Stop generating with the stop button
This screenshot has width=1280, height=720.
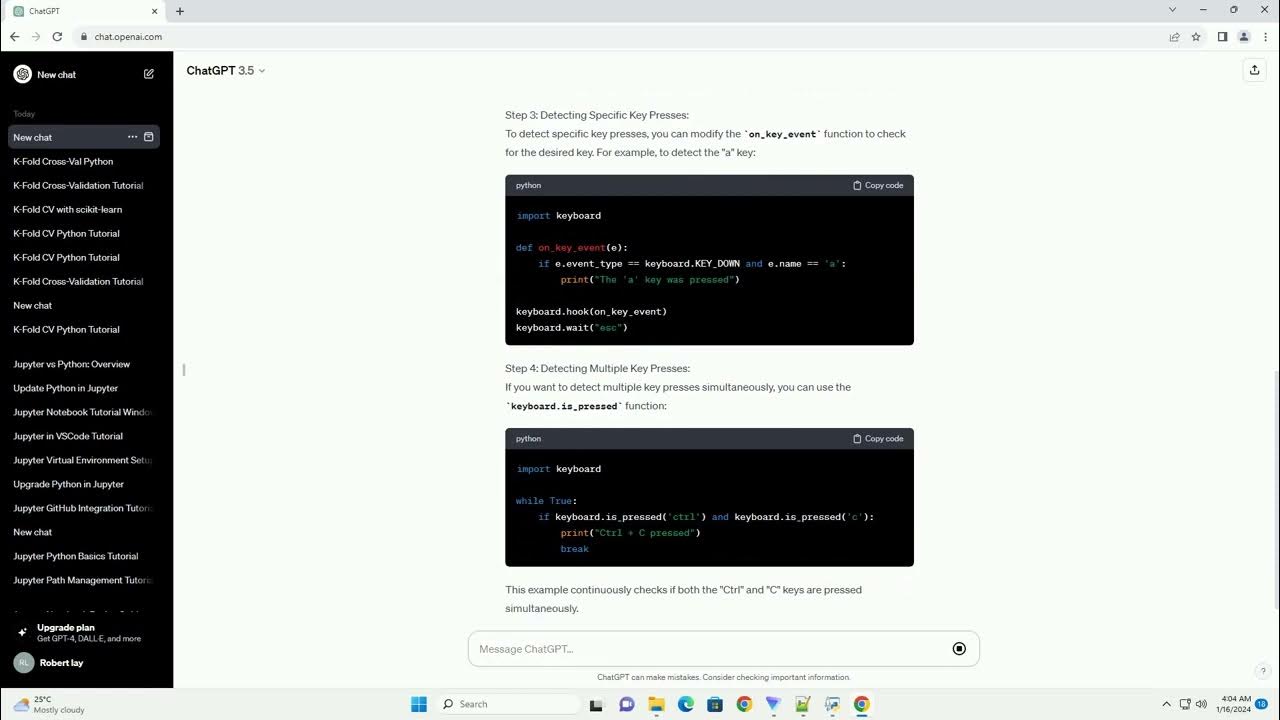tap(959, 649)
